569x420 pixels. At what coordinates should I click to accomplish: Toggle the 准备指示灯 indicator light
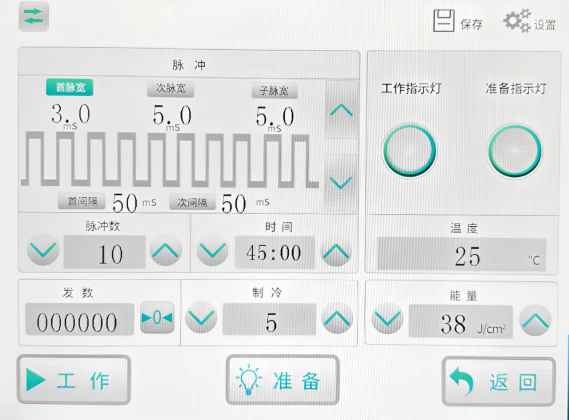514,150
